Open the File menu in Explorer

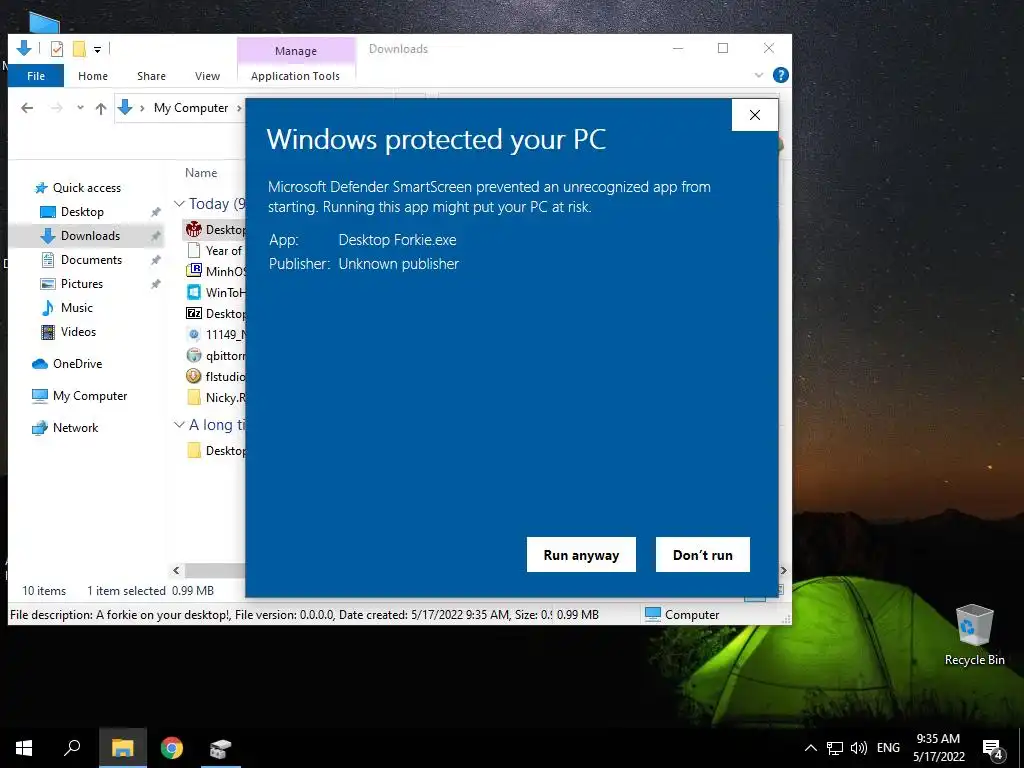[x=36, y=76]
